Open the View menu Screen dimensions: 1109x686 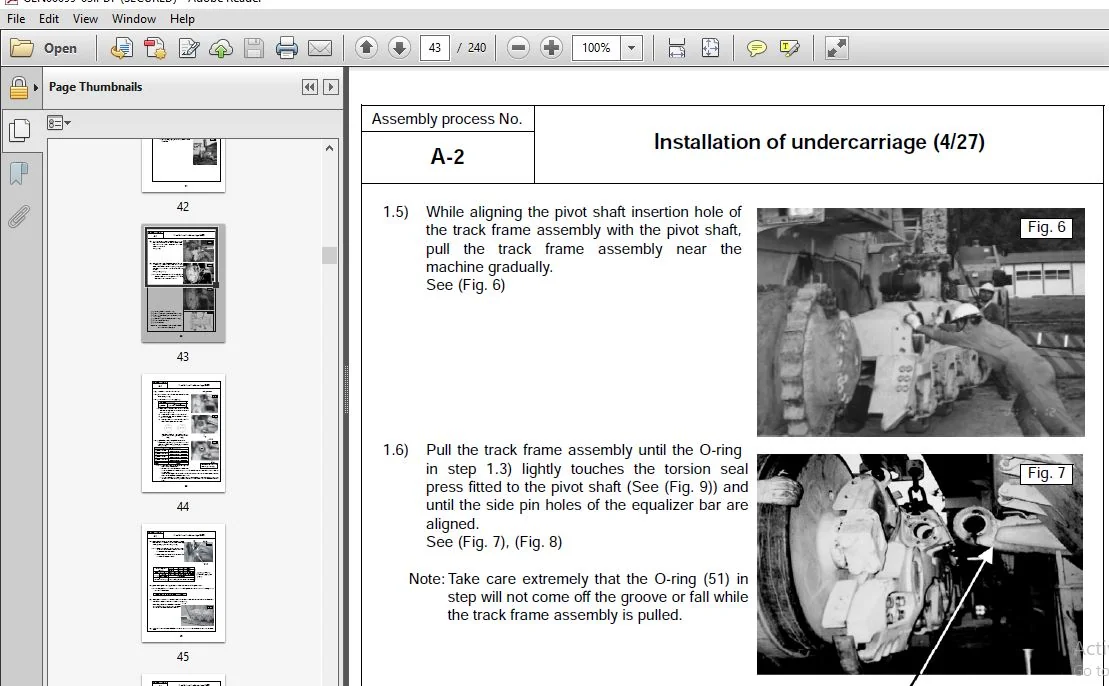pos(85,18)
